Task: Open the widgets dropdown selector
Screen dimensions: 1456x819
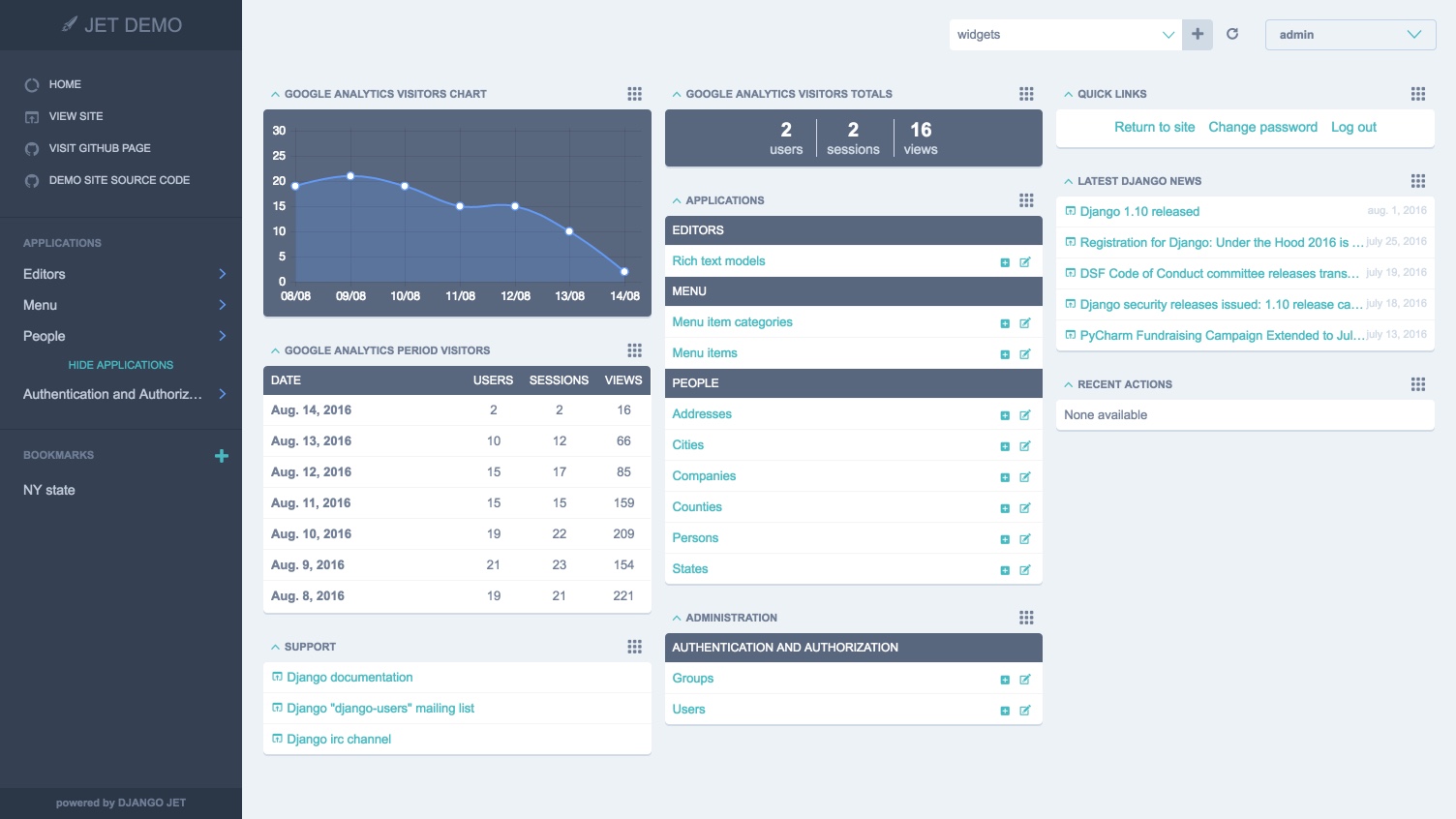Action: tap(1065, 35)
